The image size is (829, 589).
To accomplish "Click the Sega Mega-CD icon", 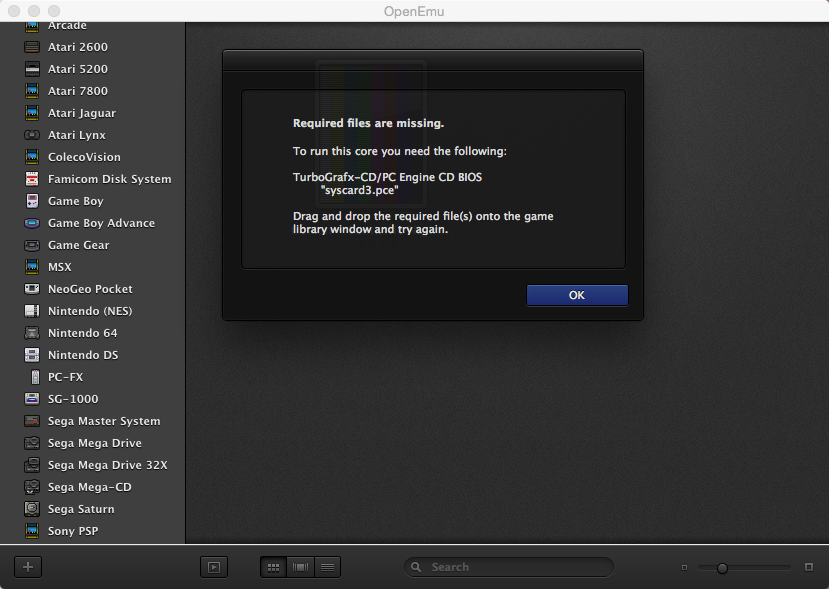I will [32, 487].
